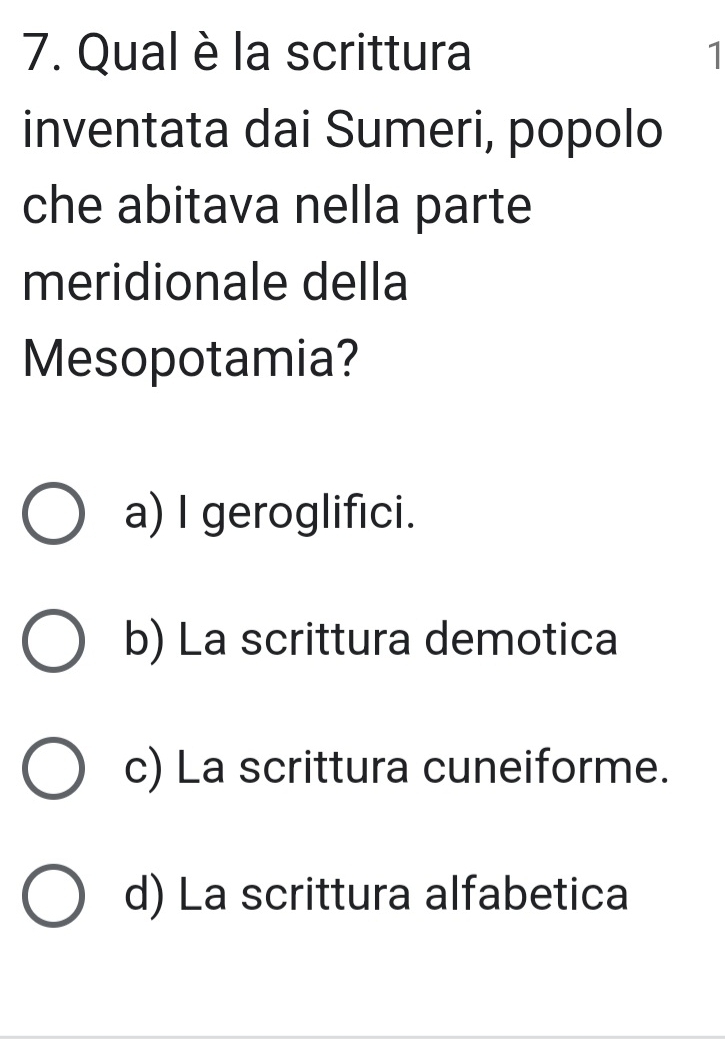
Task: Click the question number "7."
Action: tap(33, 56)
